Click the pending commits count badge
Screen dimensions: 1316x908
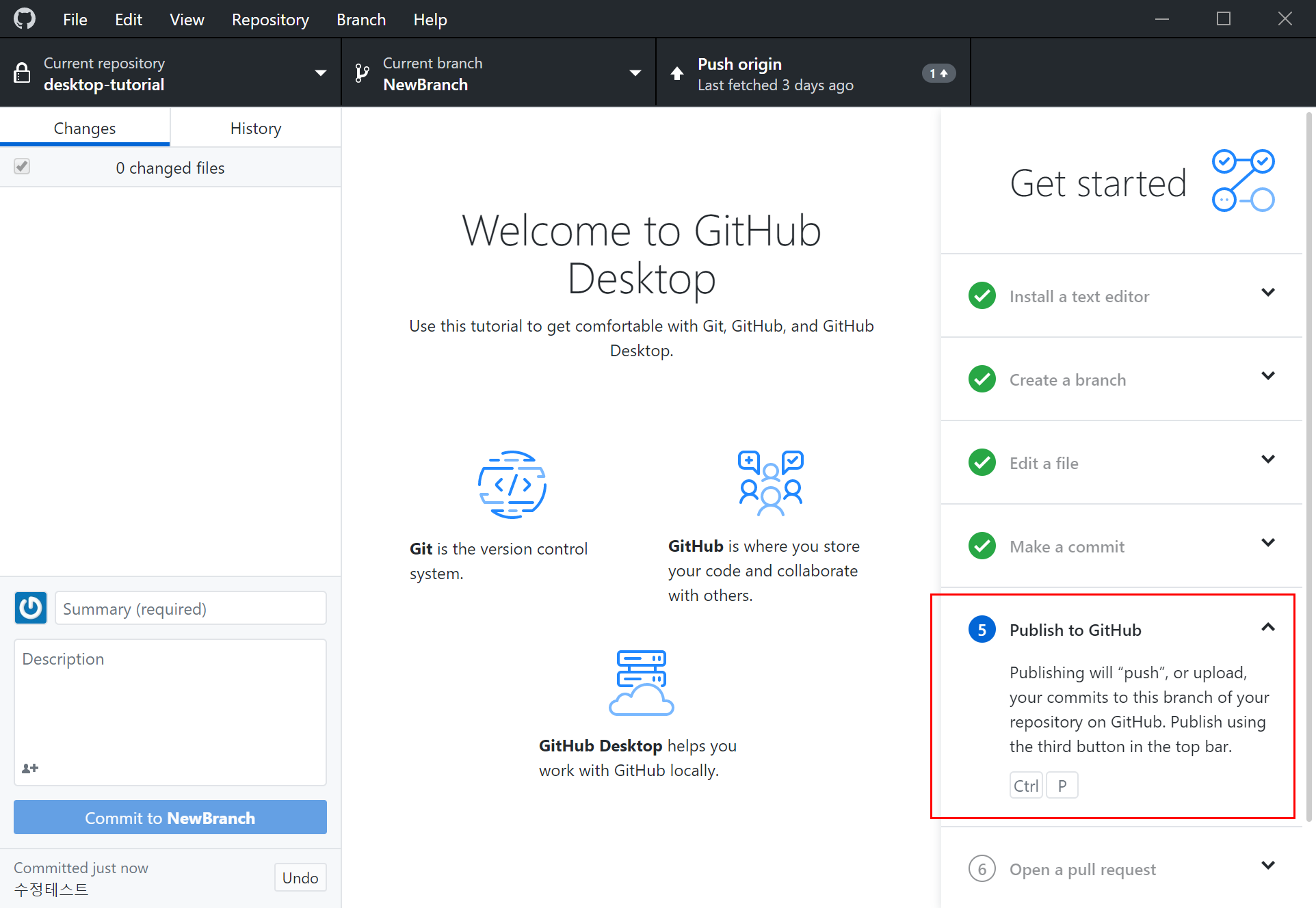coord(938,73)
